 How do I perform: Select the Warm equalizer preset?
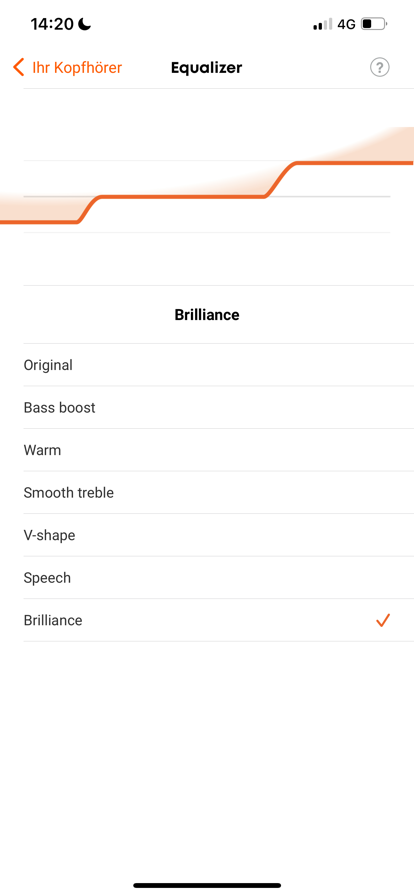click(218, 450)
